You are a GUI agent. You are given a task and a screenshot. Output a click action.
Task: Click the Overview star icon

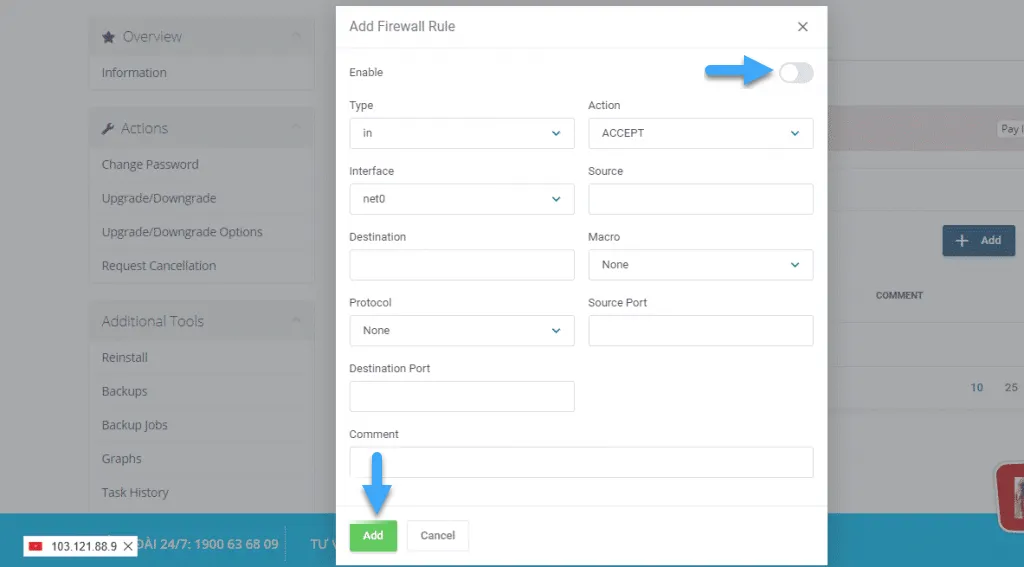tap(108, 37)
